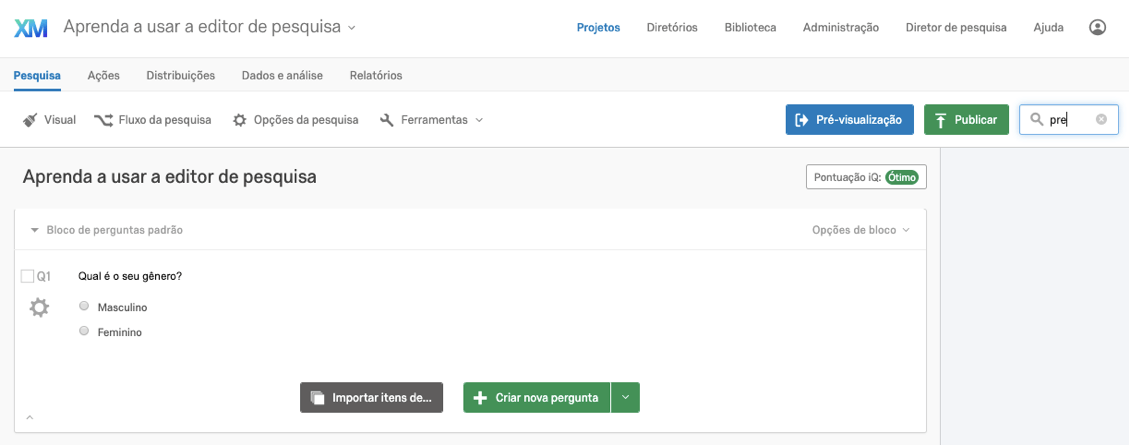Select the Masculino radio option
Screen dimensions: 1129x445
click(x=84, y=306)
